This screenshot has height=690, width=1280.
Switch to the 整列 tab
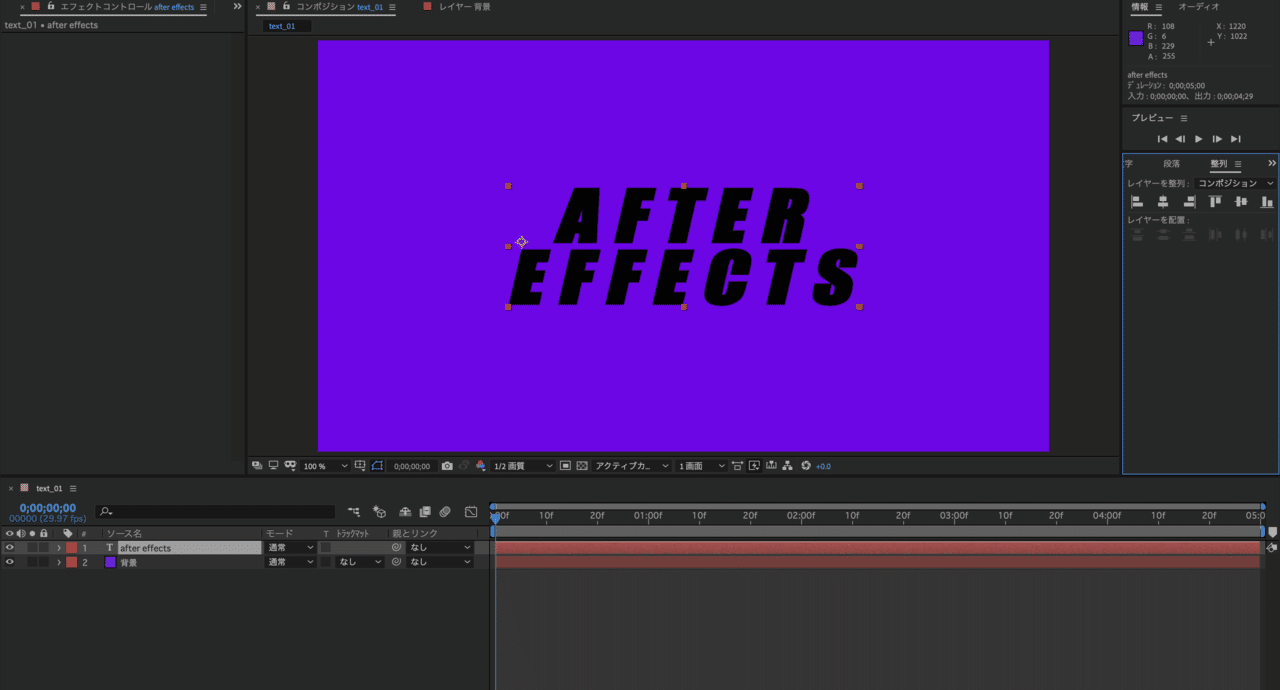tap(1218, 164)
